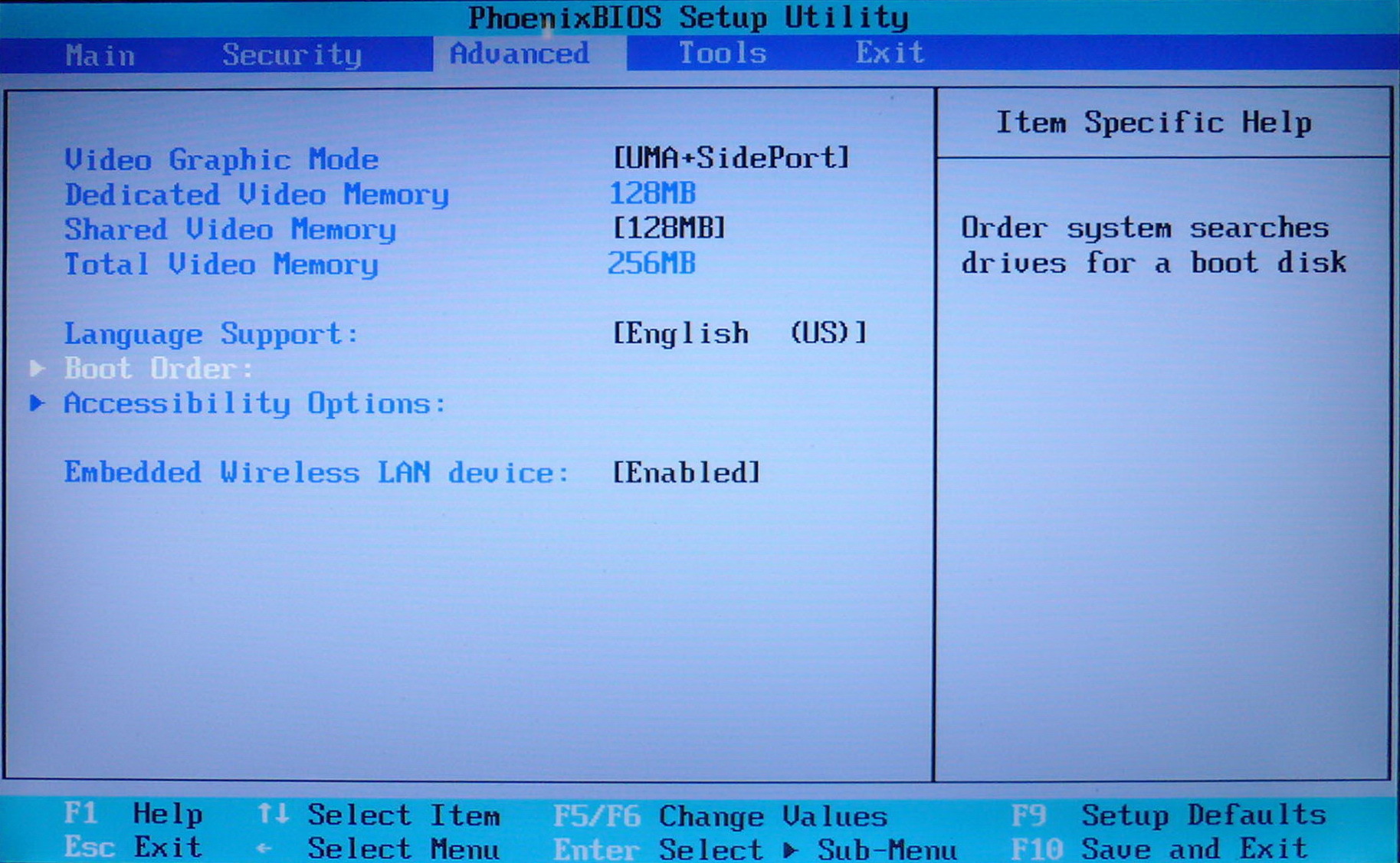The height and width of the screenshot is (863, 1400).
Task: Switch to the Main tab
Action: pyautogui.click(x=100, y=55)
